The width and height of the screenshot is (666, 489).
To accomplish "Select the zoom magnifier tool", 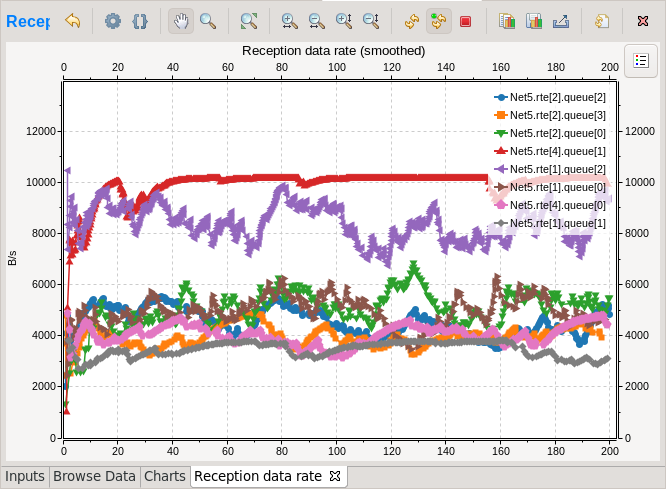I will 208,21.
